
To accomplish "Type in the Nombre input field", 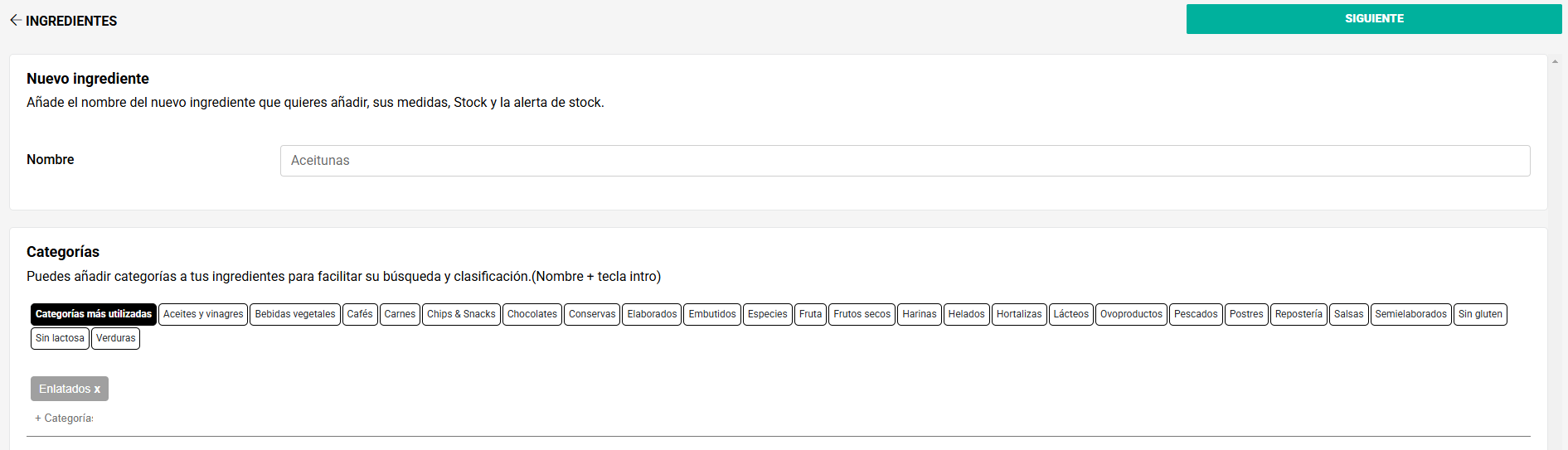I will (905, 161).
